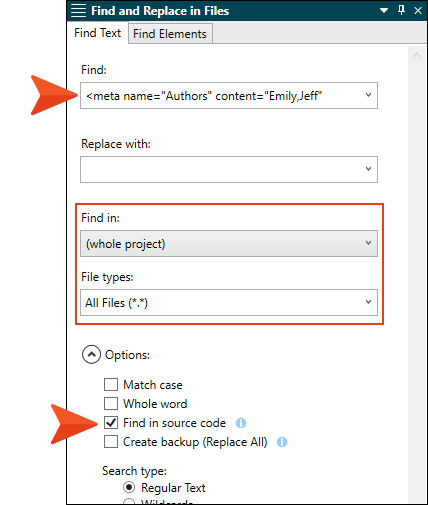The width and height of the screenshot is (428, 505).
Task: Open the Find field history dropdown
Action: click(x=368, y=95)
